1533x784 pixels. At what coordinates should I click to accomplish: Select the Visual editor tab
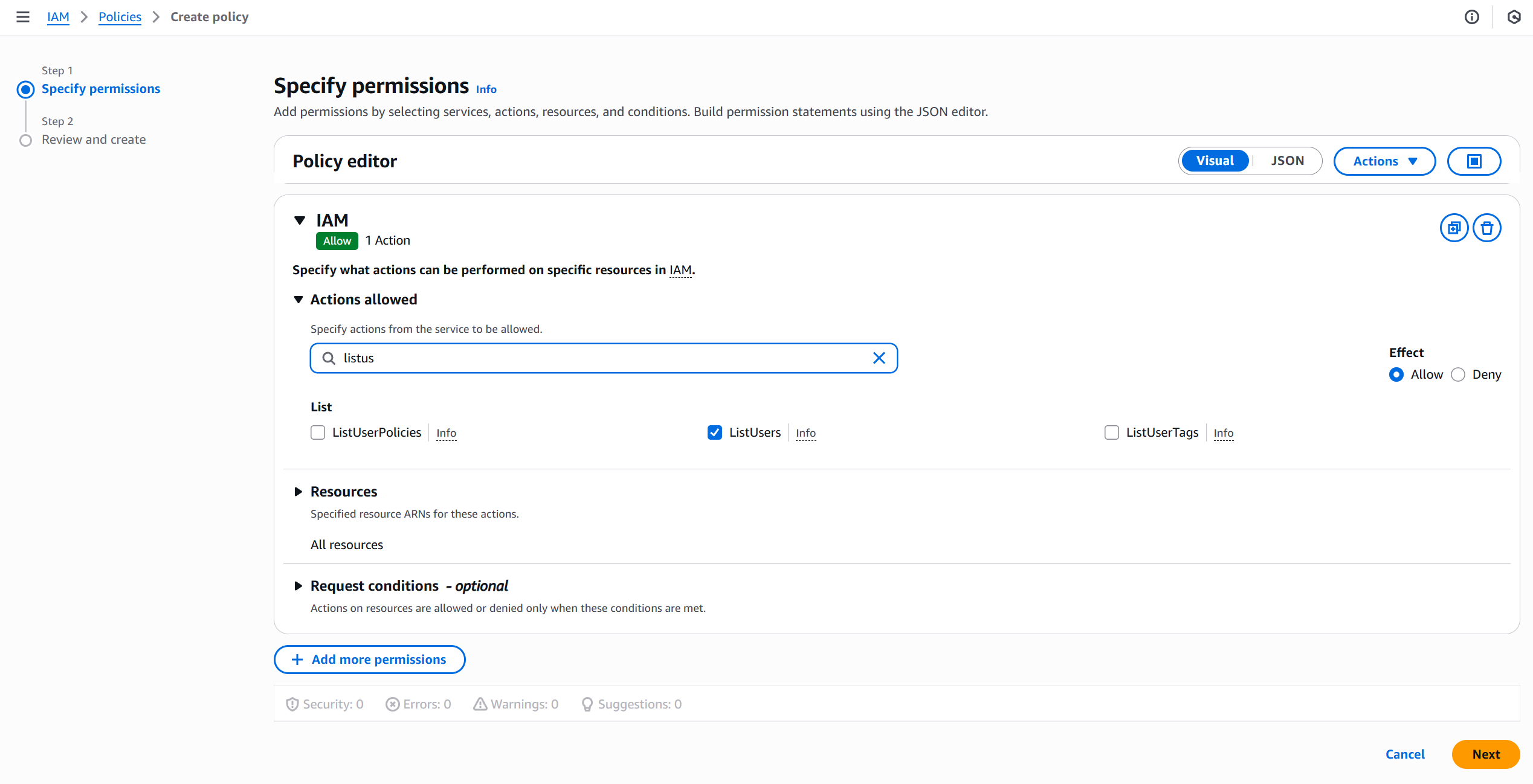[1215, 161]
